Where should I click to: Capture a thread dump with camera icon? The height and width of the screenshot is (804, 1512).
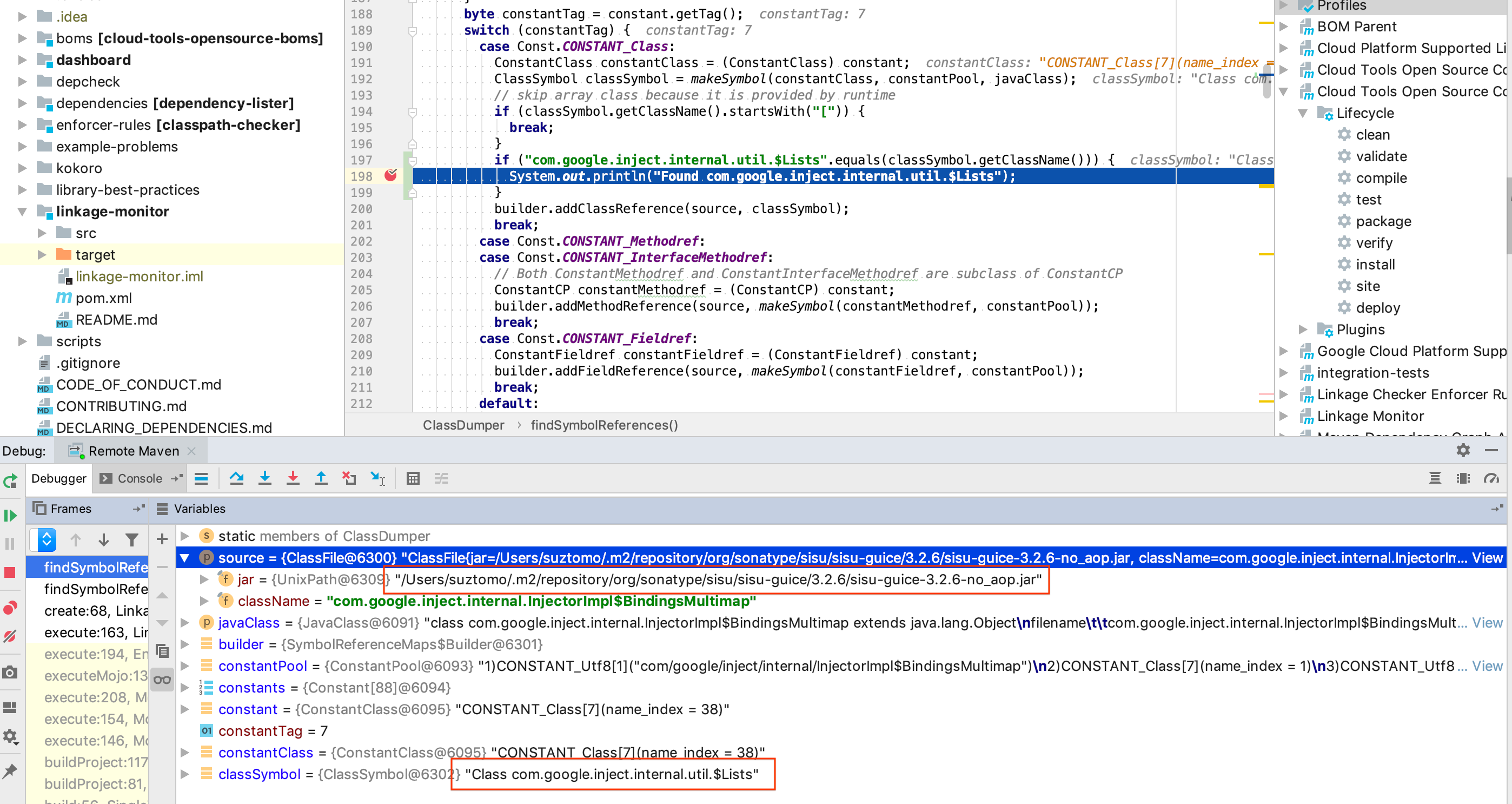10,672
